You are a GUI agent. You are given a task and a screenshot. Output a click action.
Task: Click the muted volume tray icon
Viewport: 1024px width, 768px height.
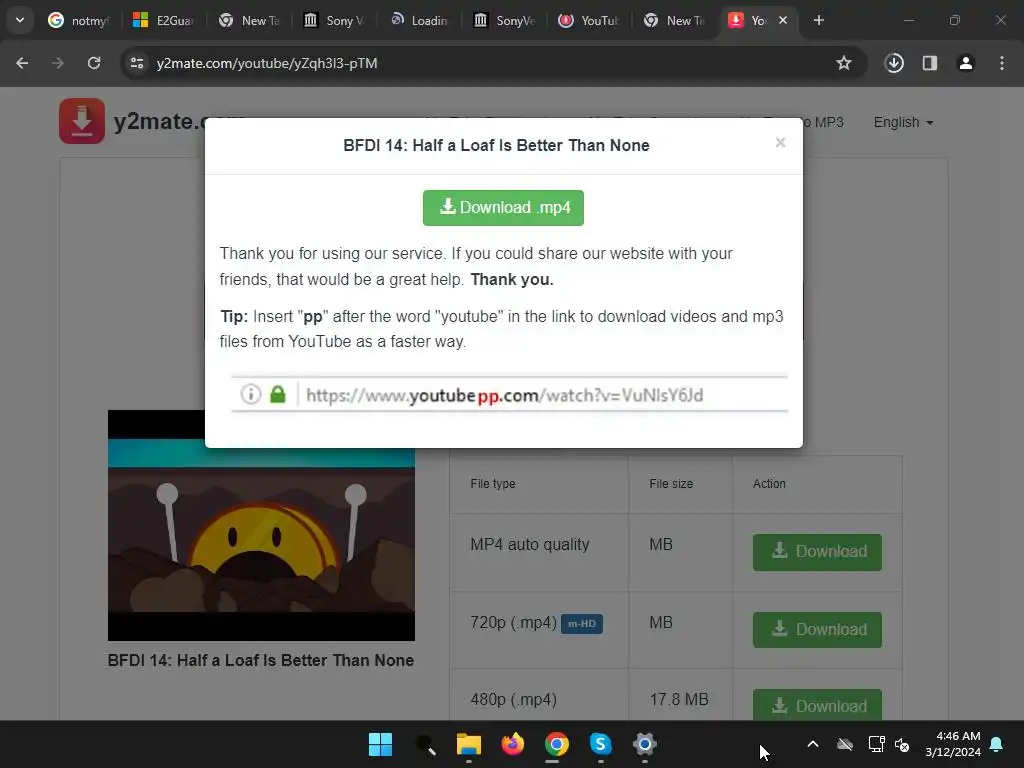(x=902, y=744)
